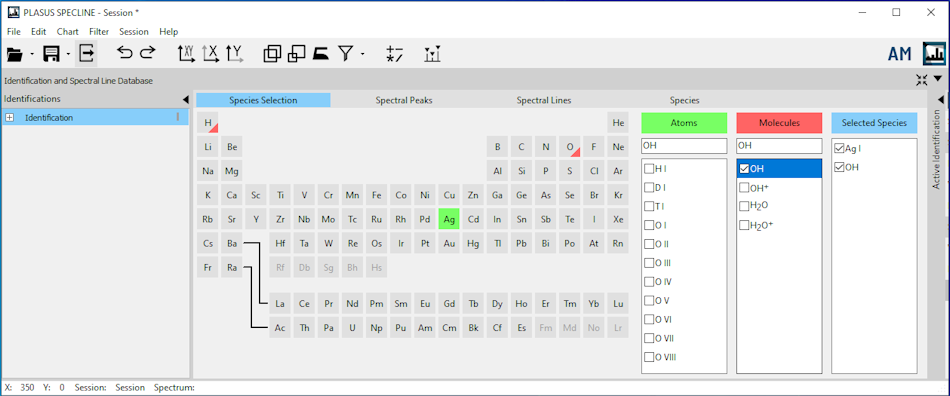The image size is (950, 396).
Task: Select the Cu element button
Action: point(449,195)
